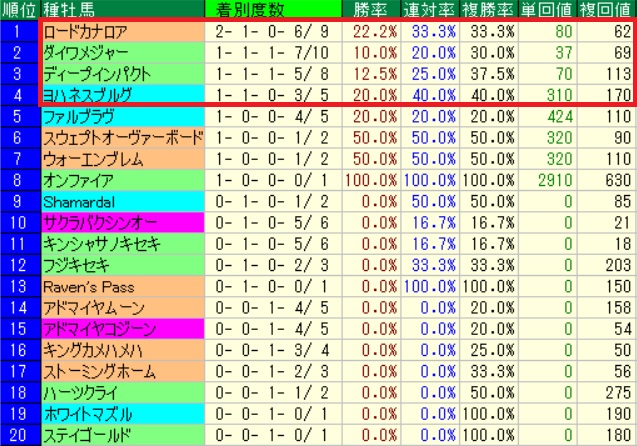Image resolution: width=637 pixels, height=446 pixels.
Task: Click Shamardal 複回値 85
Action: [607, 201]
